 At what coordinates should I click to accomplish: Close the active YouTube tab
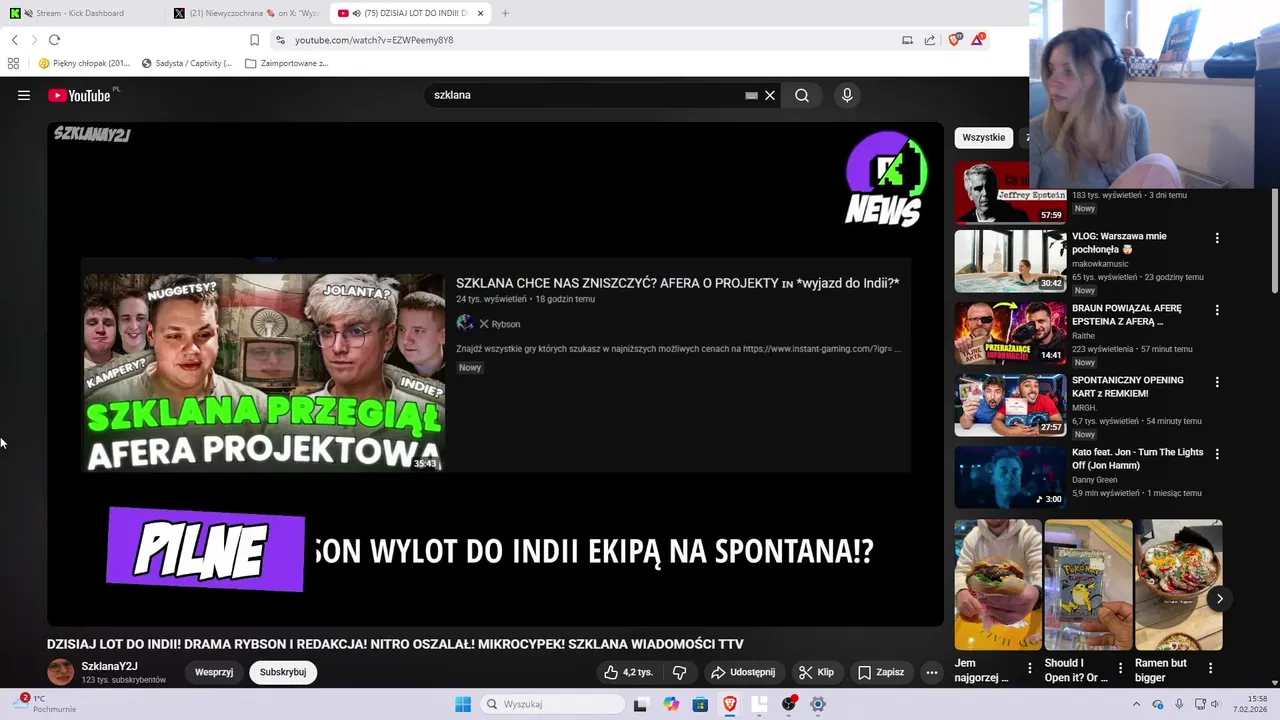[x=481, y=13]
